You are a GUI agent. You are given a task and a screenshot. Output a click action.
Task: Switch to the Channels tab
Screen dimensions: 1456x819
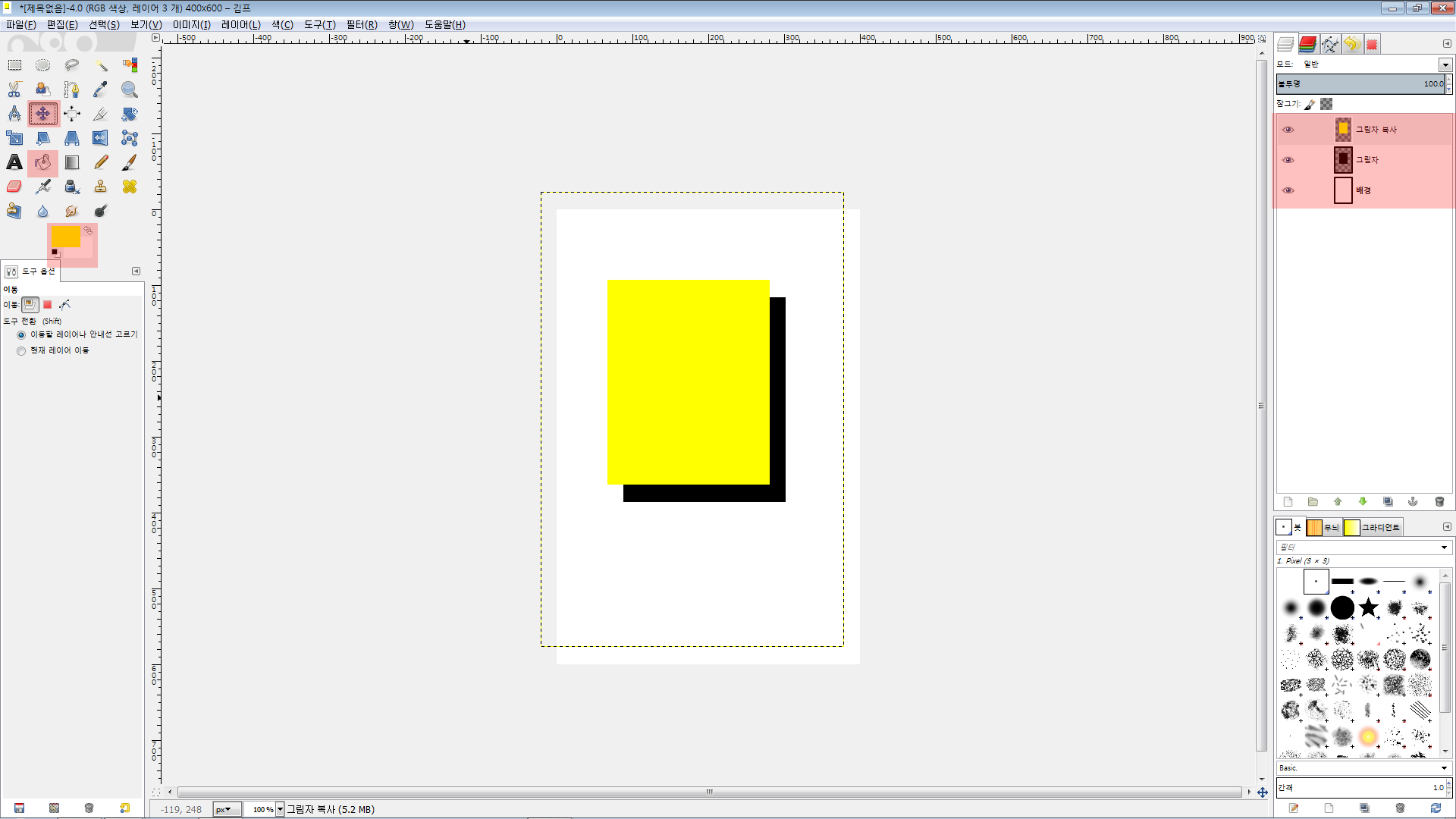click(x=1307, y=44)
